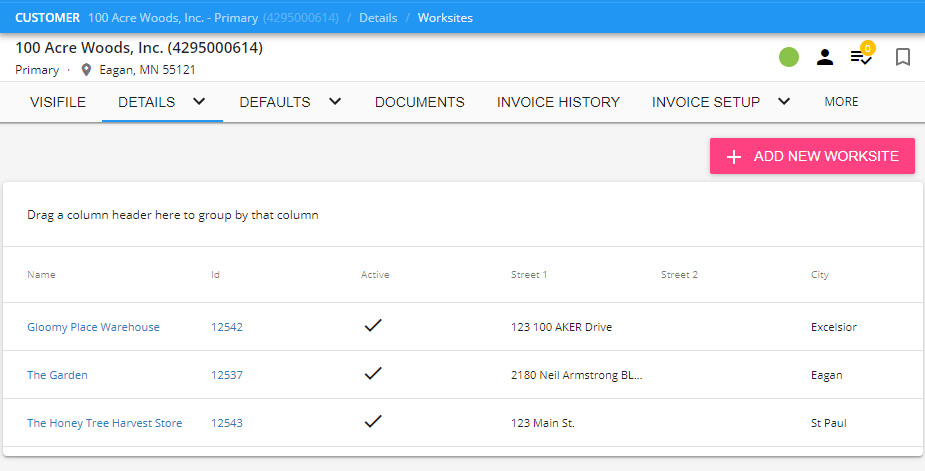Open the checklist tasks icon with badge
Screen dimensions: 925x471
coord(861,57)
